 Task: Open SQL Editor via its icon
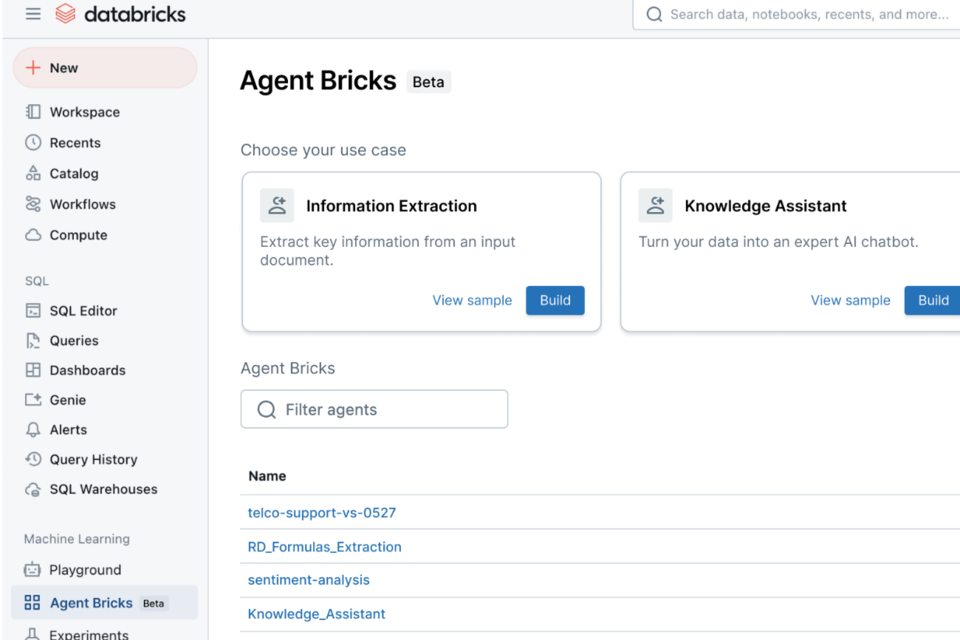pyautogui.click(x=33, y=311)
